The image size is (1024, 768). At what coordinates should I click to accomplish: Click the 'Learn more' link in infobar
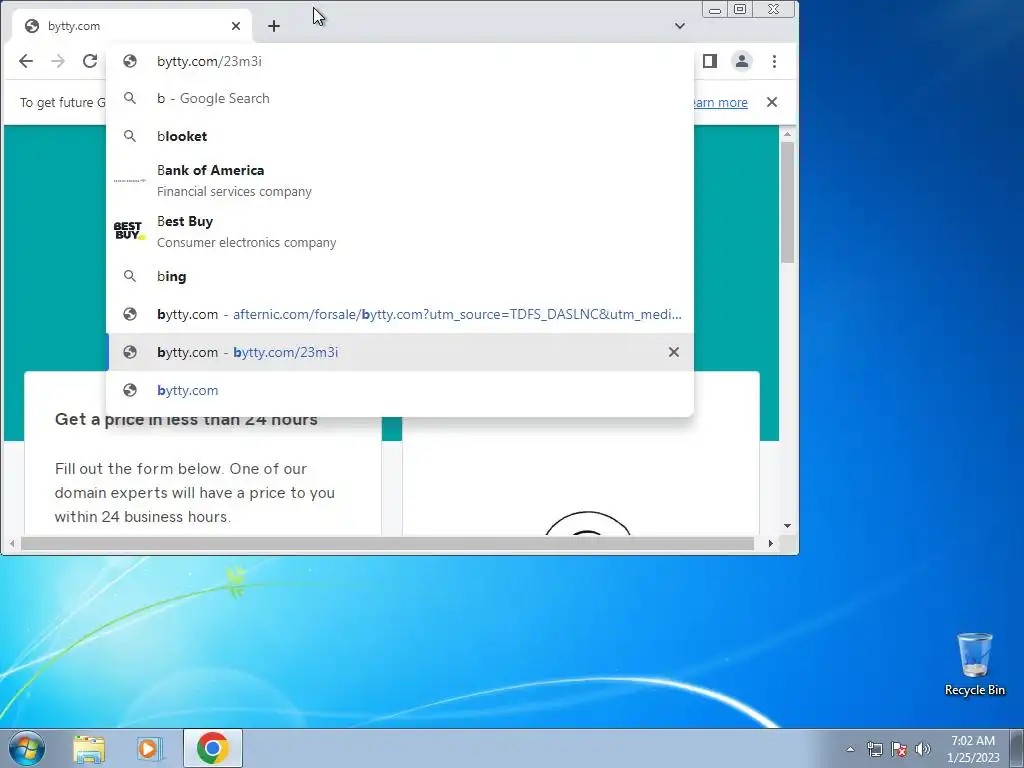tap(720, 103)
